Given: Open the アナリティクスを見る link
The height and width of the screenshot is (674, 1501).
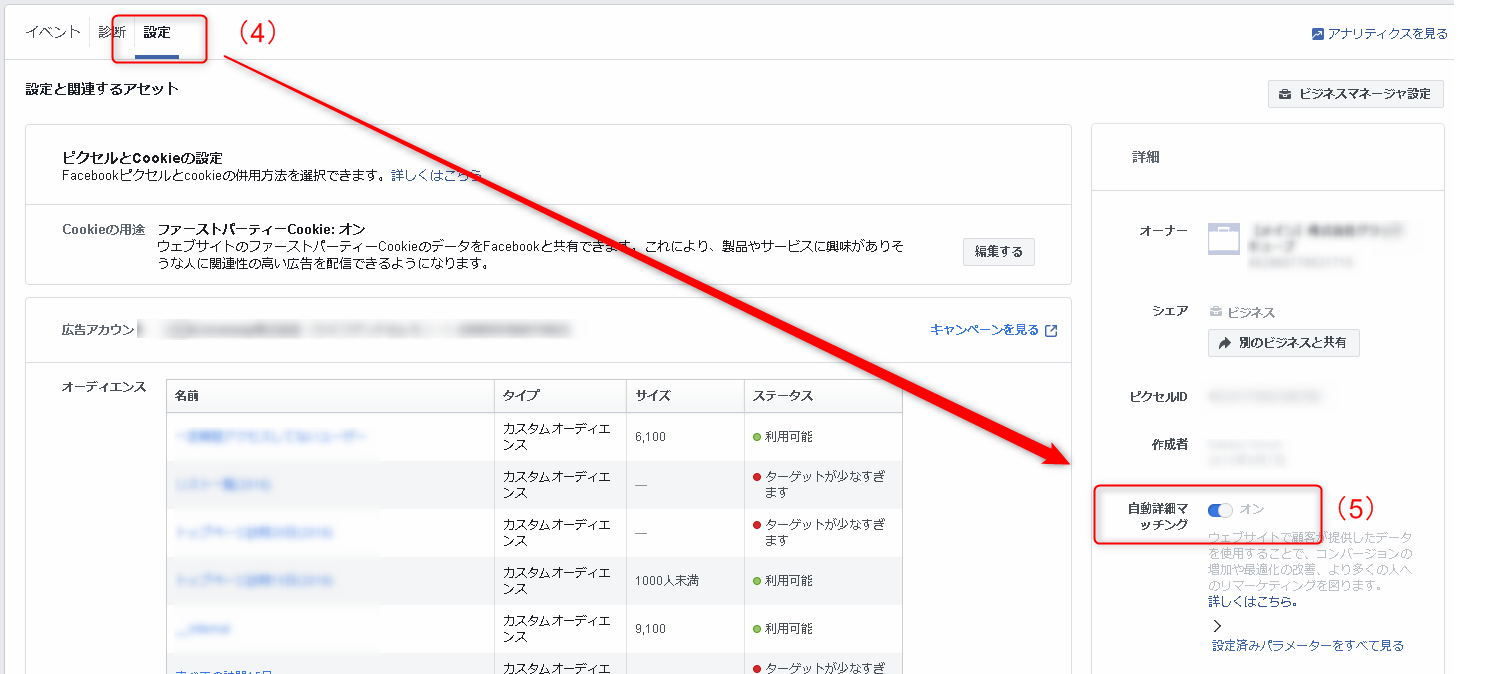Looking at the screenshot, I should click(1387, 34).
